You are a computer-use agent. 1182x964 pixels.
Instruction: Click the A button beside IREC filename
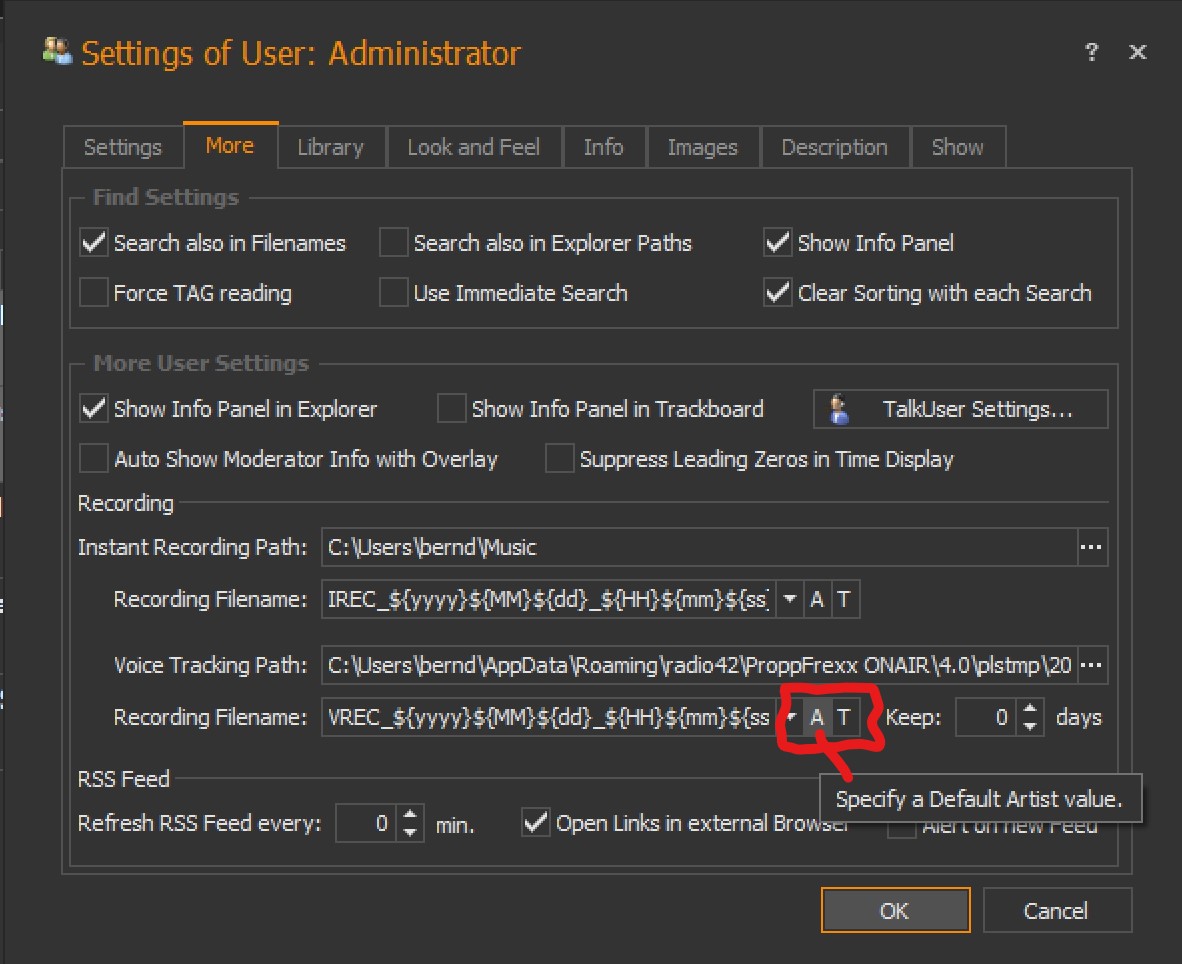(817, 599)
